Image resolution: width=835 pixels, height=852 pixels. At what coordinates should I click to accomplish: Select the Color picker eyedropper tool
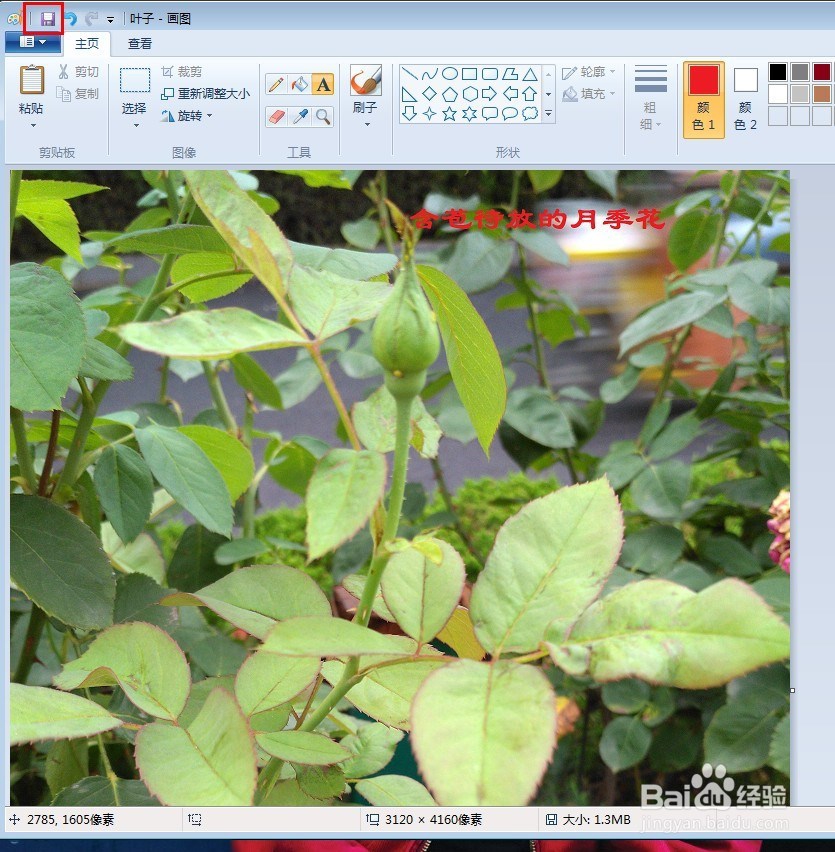(299, 116)
